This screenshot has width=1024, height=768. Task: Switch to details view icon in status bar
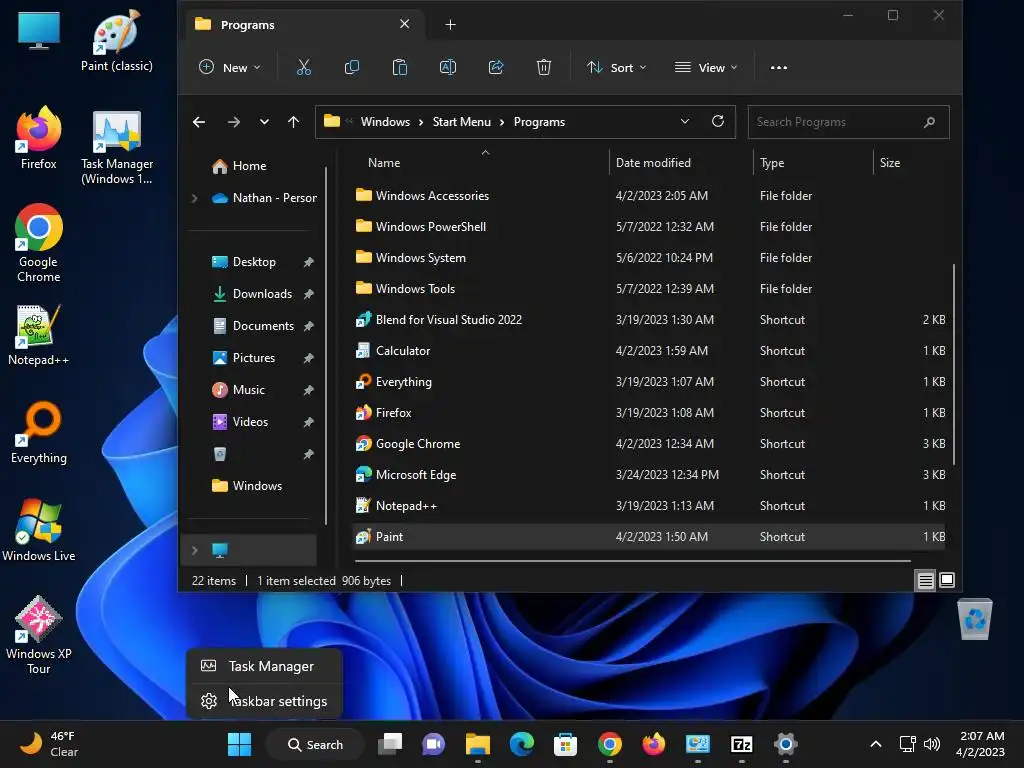(x=925, y=580)
